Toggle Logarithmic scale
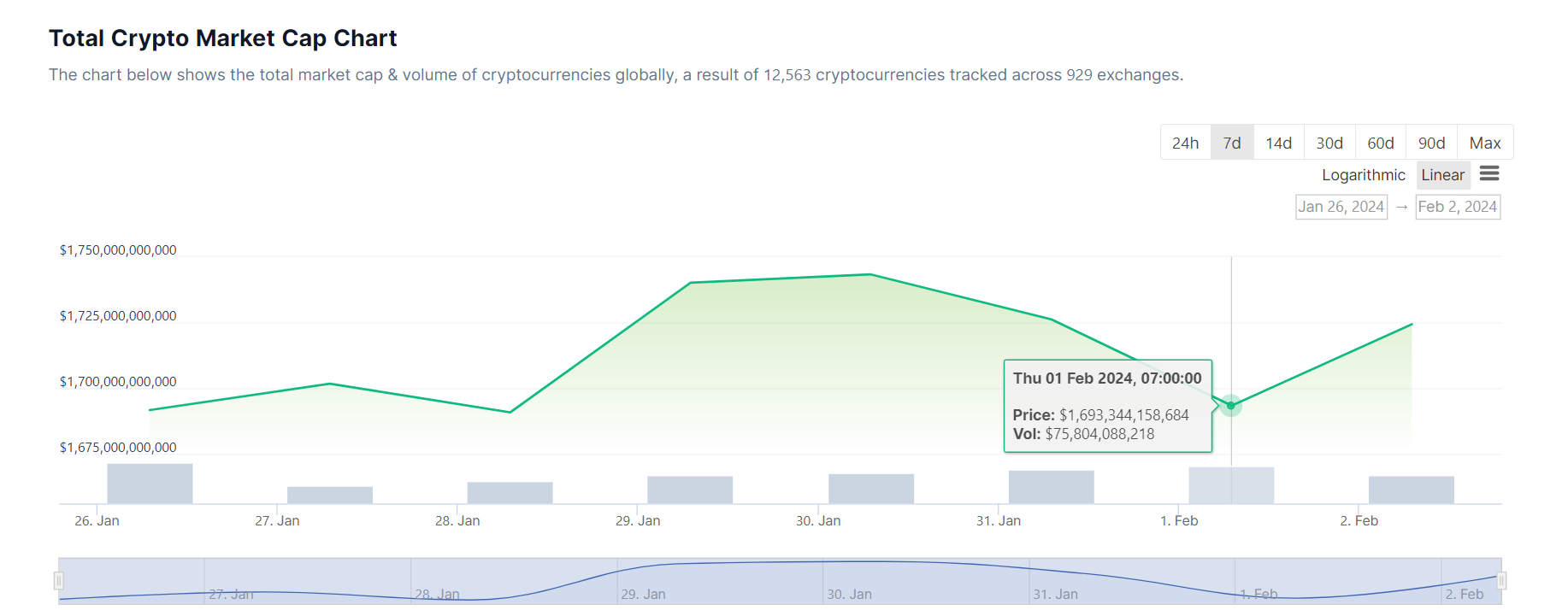The width and height of the screenshot is (1568, 610). (1363, 175)
